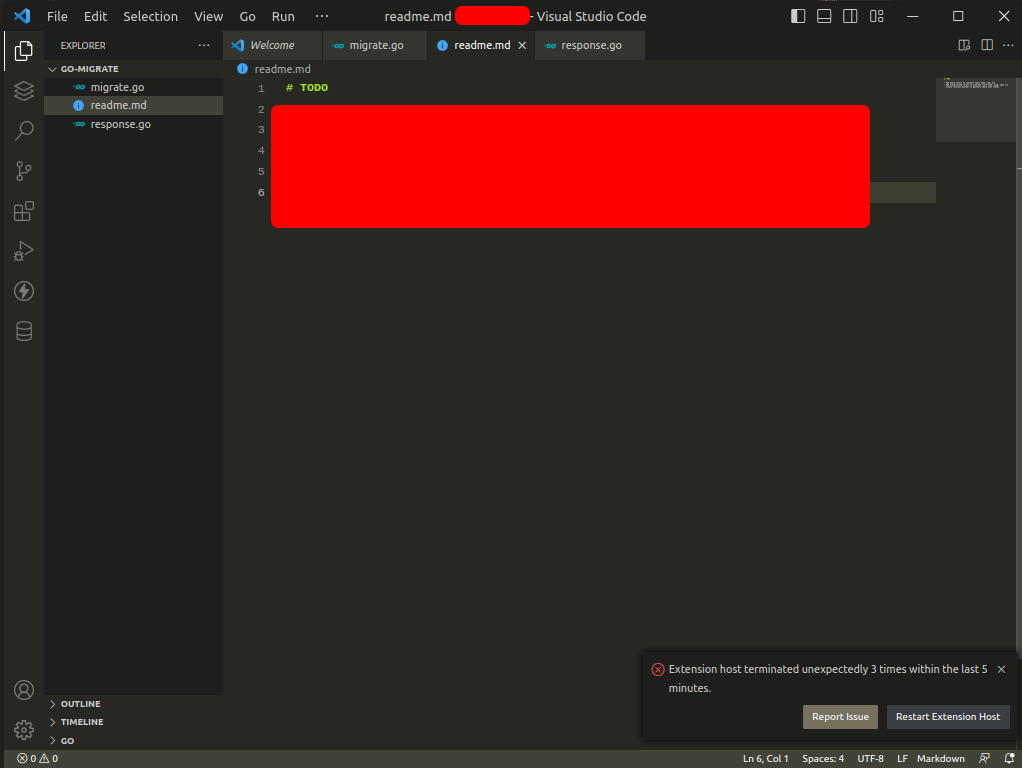Open the Manage gear icon

click(x=23, y=728)
